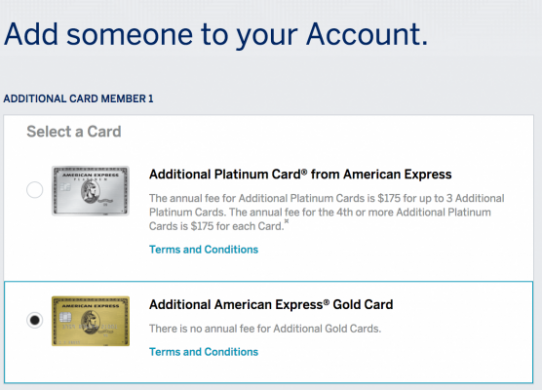This screenshot has height=390, width=542.
Task: Click the 'Additional Card Member 1' label
Action: [x=78, y=99]
